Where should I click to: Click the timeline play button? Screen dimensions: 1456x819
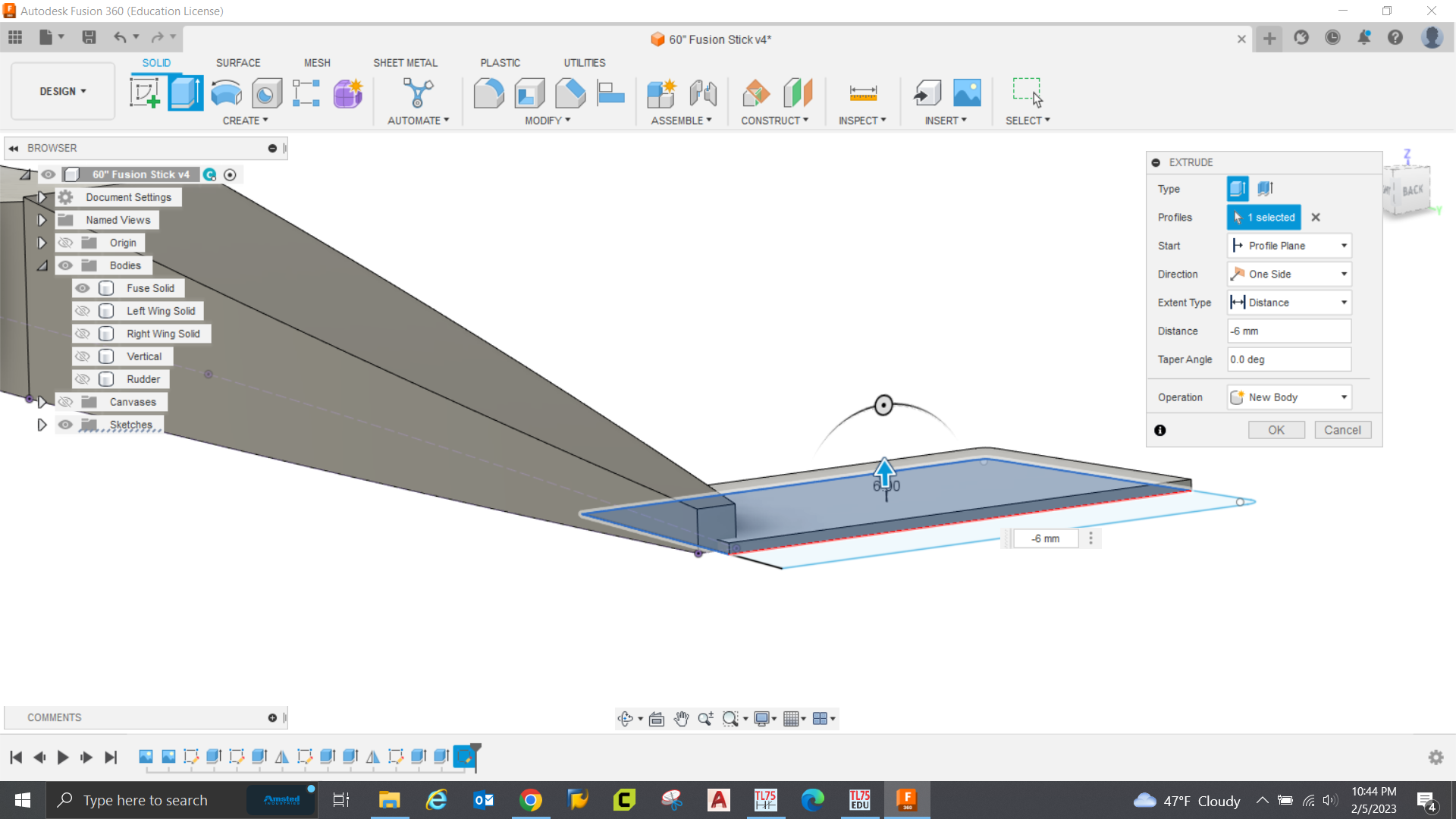(63, 757)
